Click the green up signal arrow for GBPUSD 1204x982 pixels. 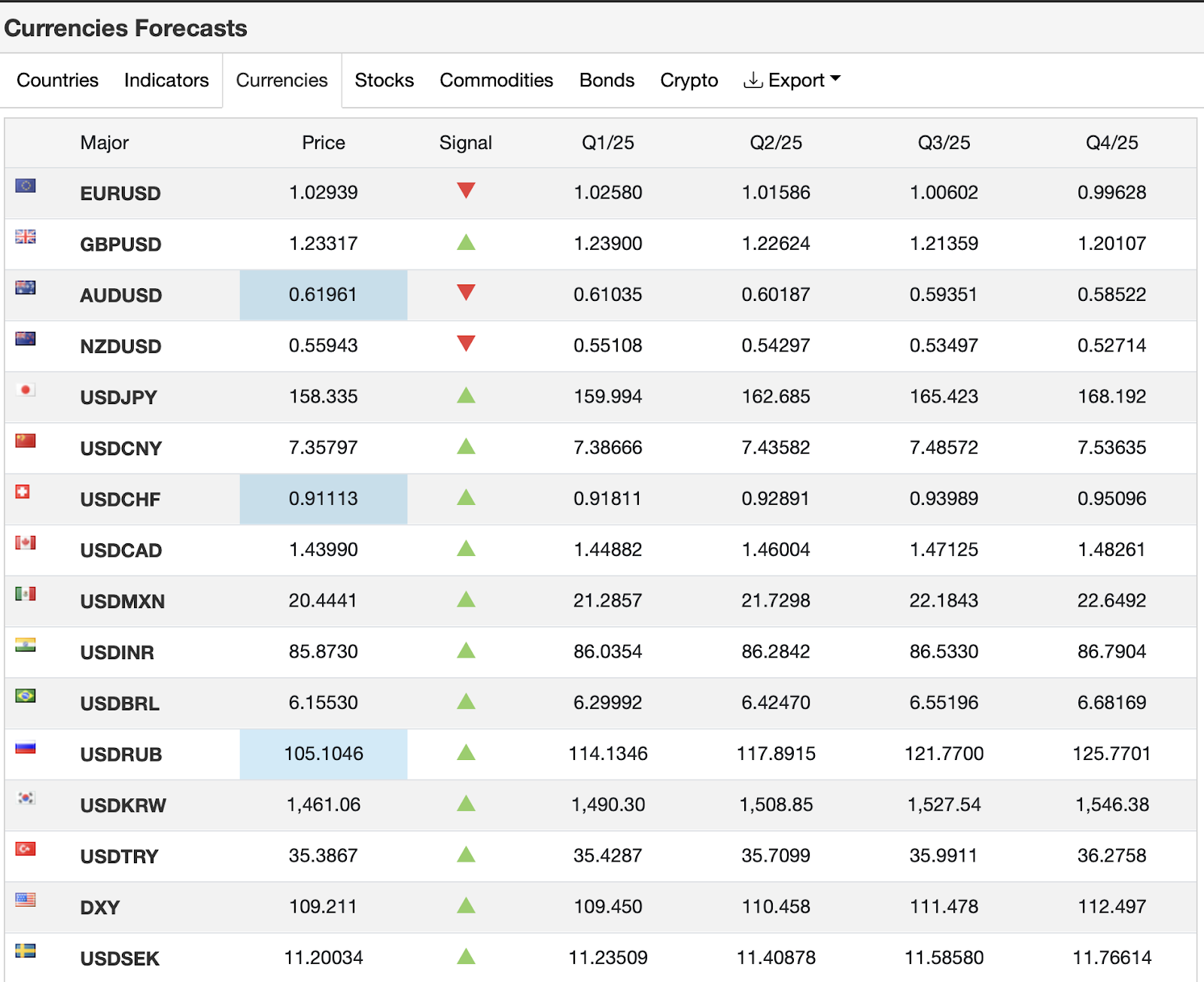(466, 242)
